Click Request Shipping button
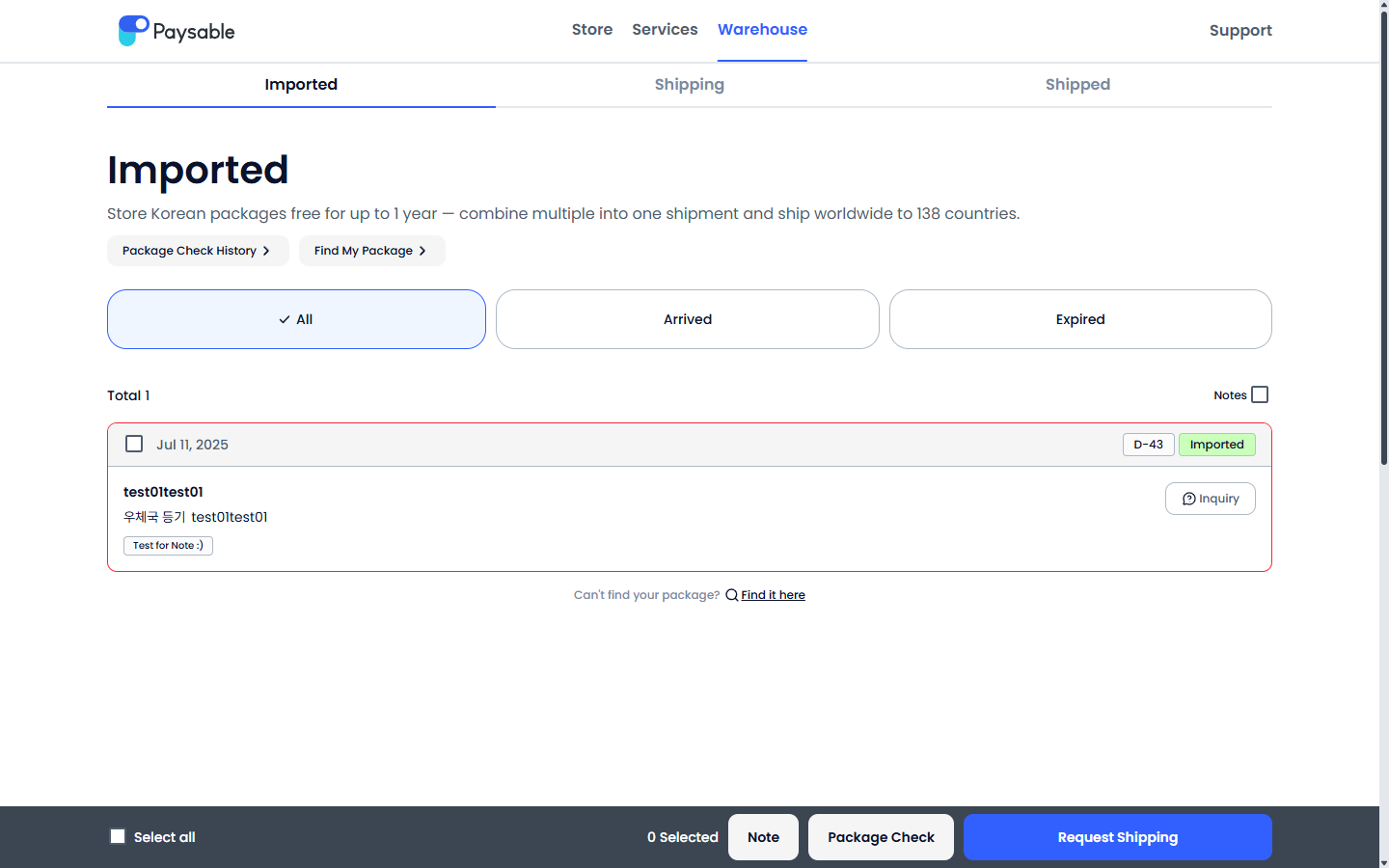Viewport: 1389px width, 868px height. coord(1118,837)
